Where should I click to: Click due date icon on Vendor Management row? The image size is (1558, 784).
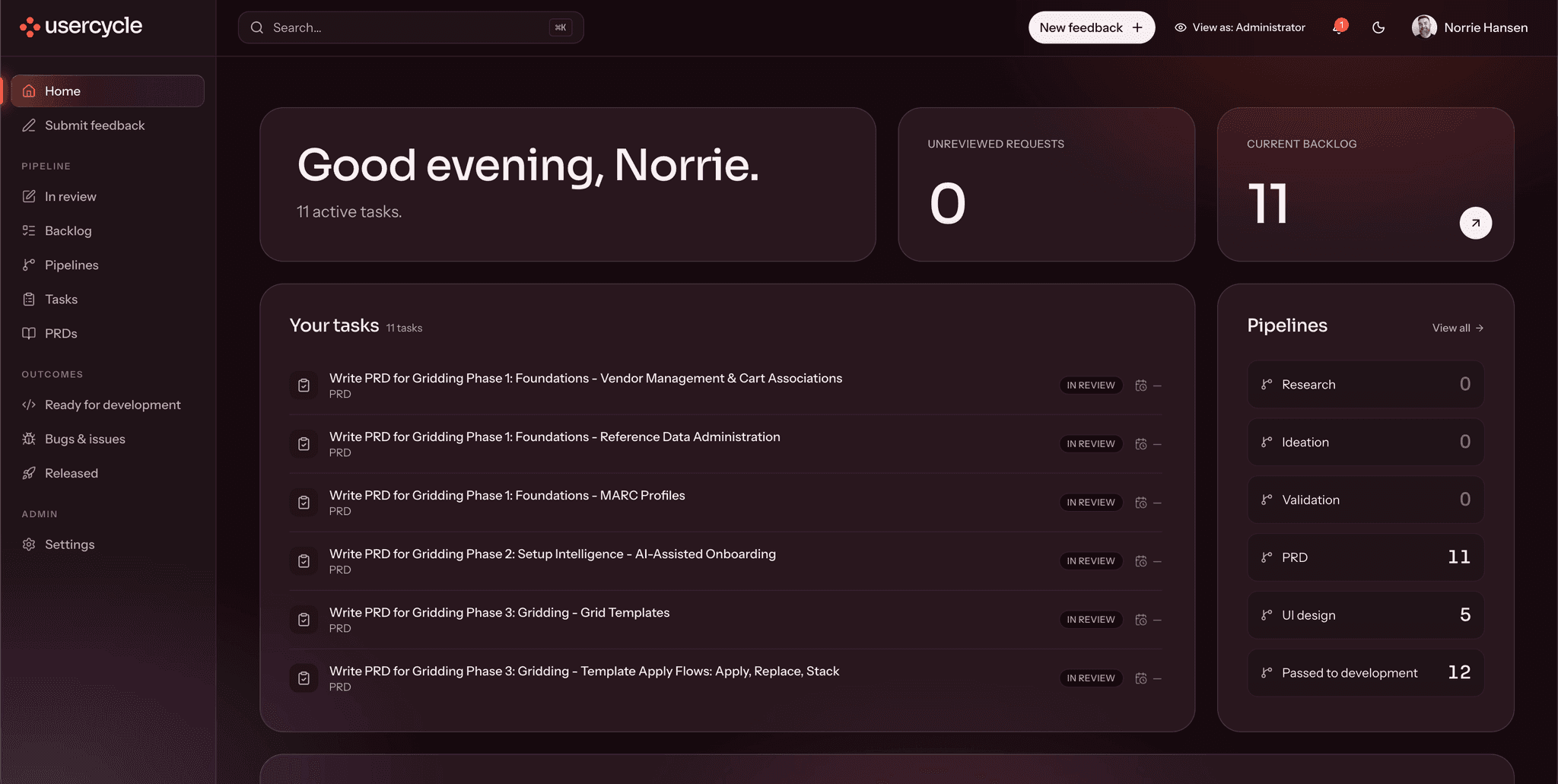tap(1141, 386)
